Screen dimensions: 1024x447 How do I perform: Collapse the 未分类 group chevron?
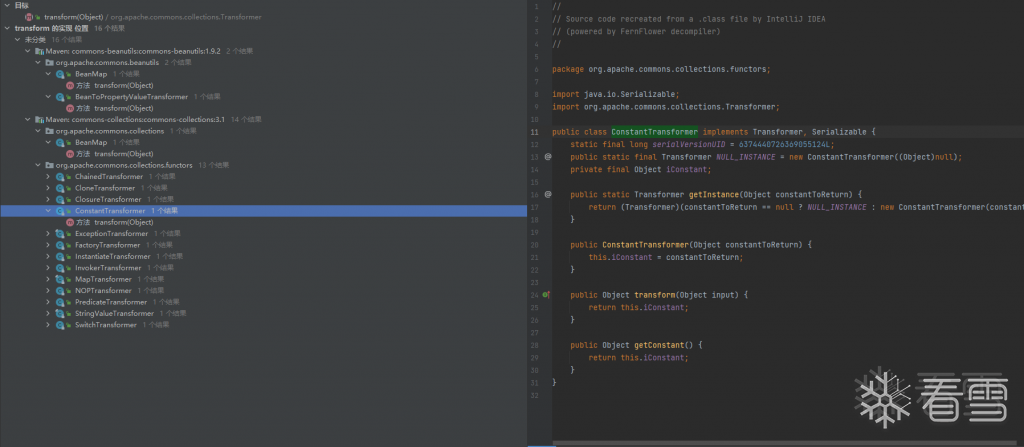18,40
